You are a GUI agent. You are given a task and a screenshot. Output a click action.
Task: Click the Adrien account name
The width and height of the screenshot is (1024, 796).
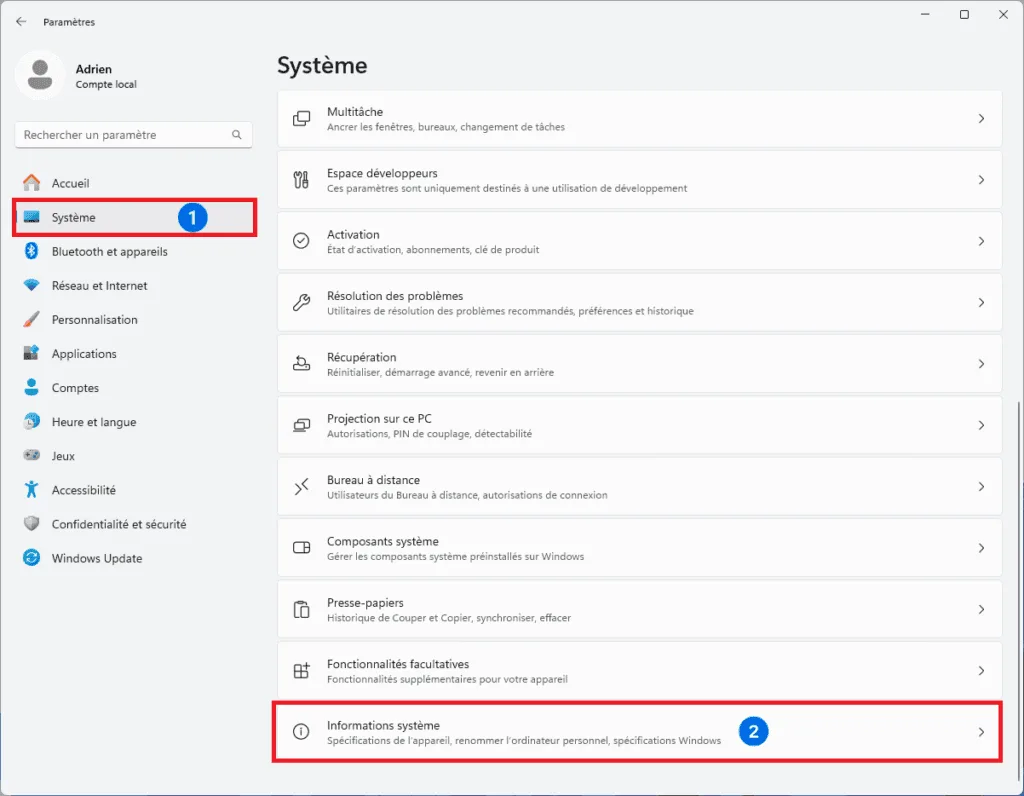(93, 69)
